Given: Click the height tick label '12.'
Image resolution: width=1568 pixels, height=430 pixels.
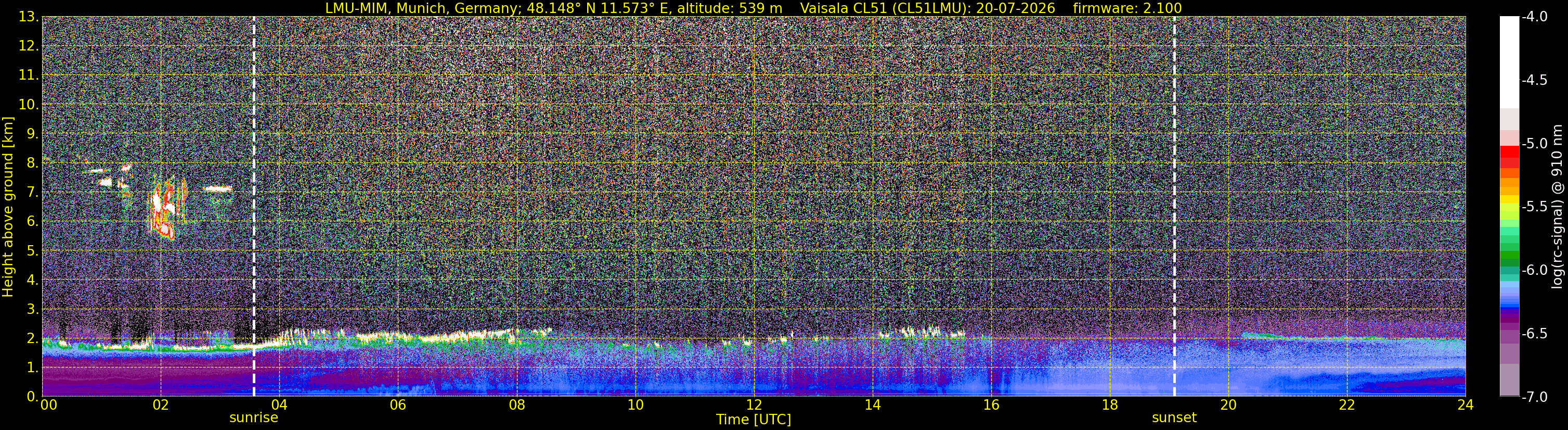Looking at the screenshot, I should 29,46.
